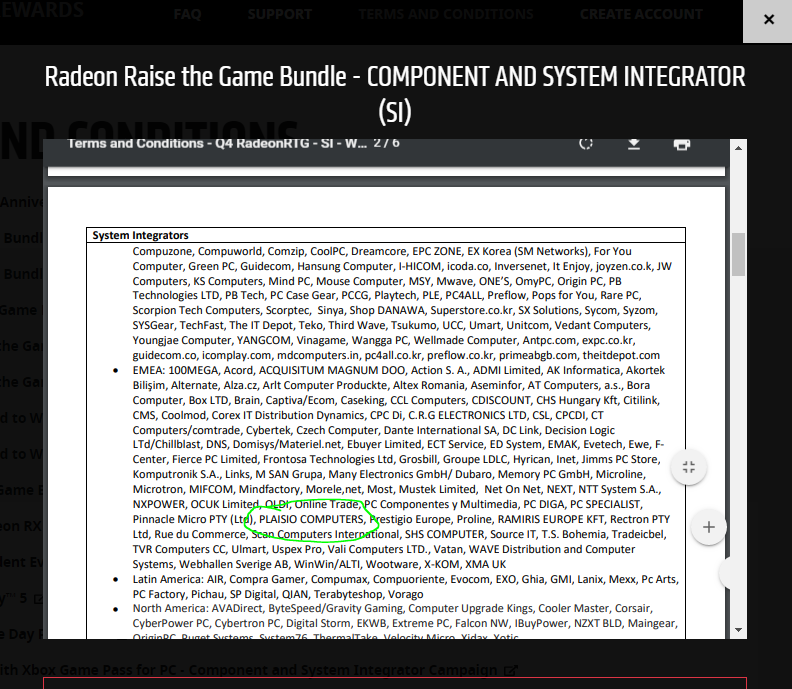Click the text 'Scorpion Tech Computers'
792x689 pixels.
point(196,310)
